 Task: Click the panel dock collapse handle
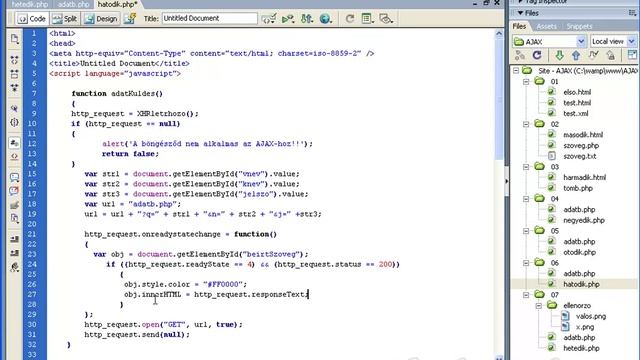[507, 181]
